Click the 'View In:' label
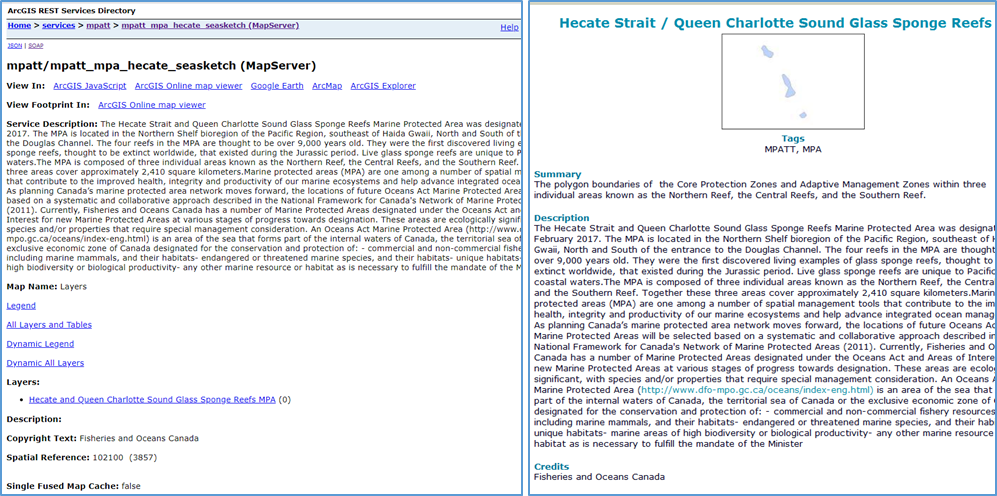 [25, 86]
